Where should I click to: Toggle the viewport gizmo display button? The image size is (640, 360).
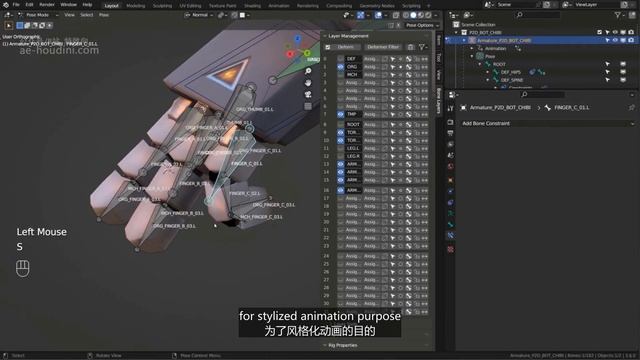[x=361, y=15]
